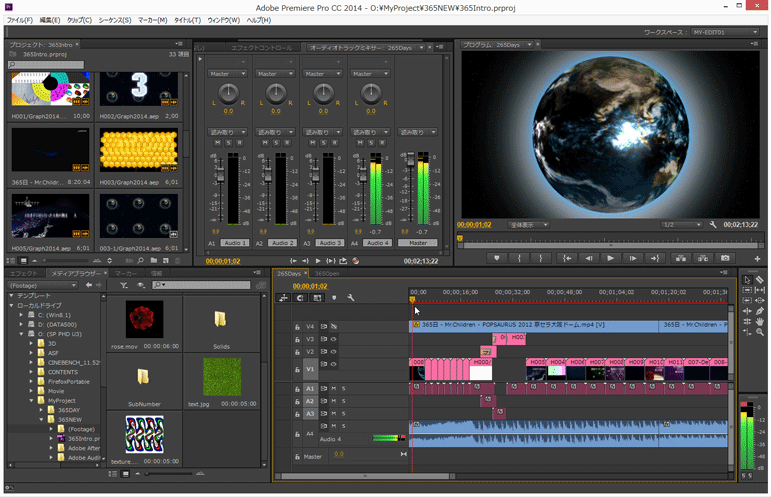
Task: Switch Project panel to icon view
Action: pyautogui.click(x=24, y=261)
